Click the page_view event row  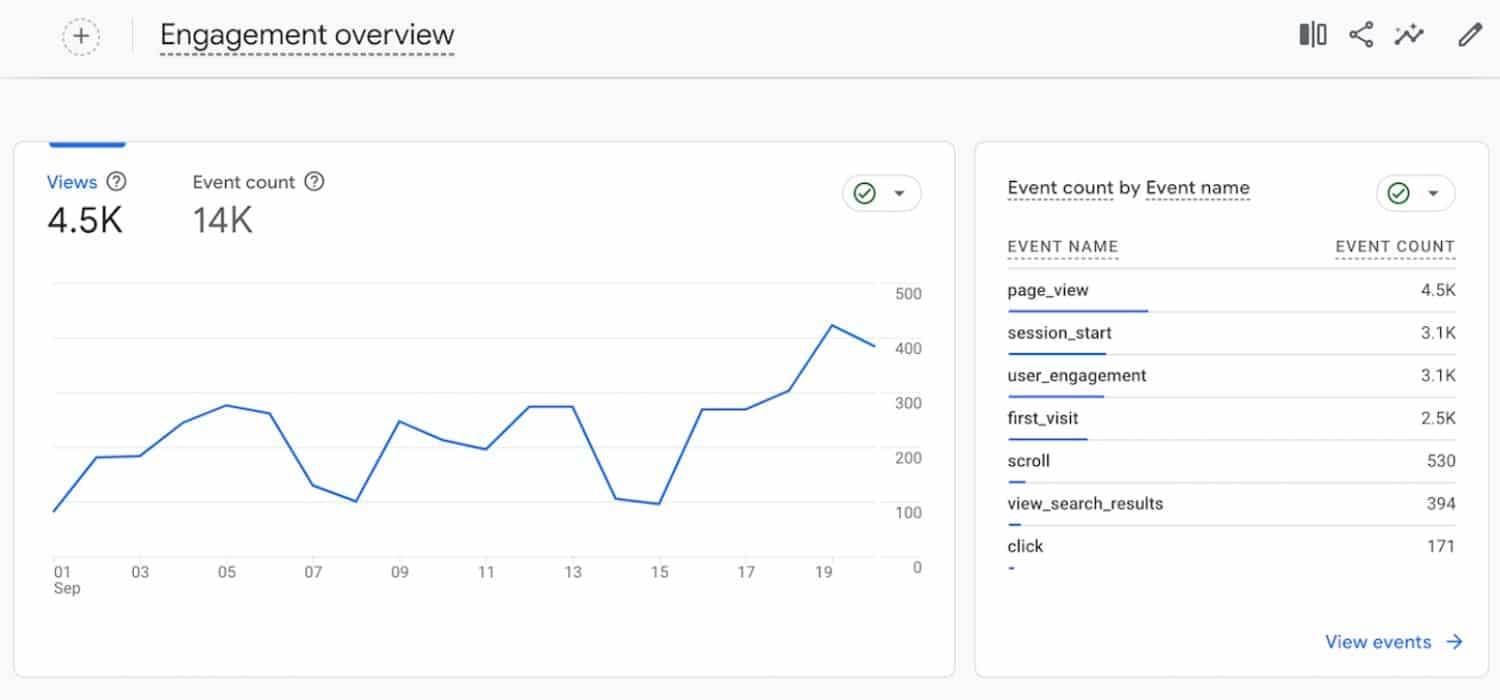1231,291
